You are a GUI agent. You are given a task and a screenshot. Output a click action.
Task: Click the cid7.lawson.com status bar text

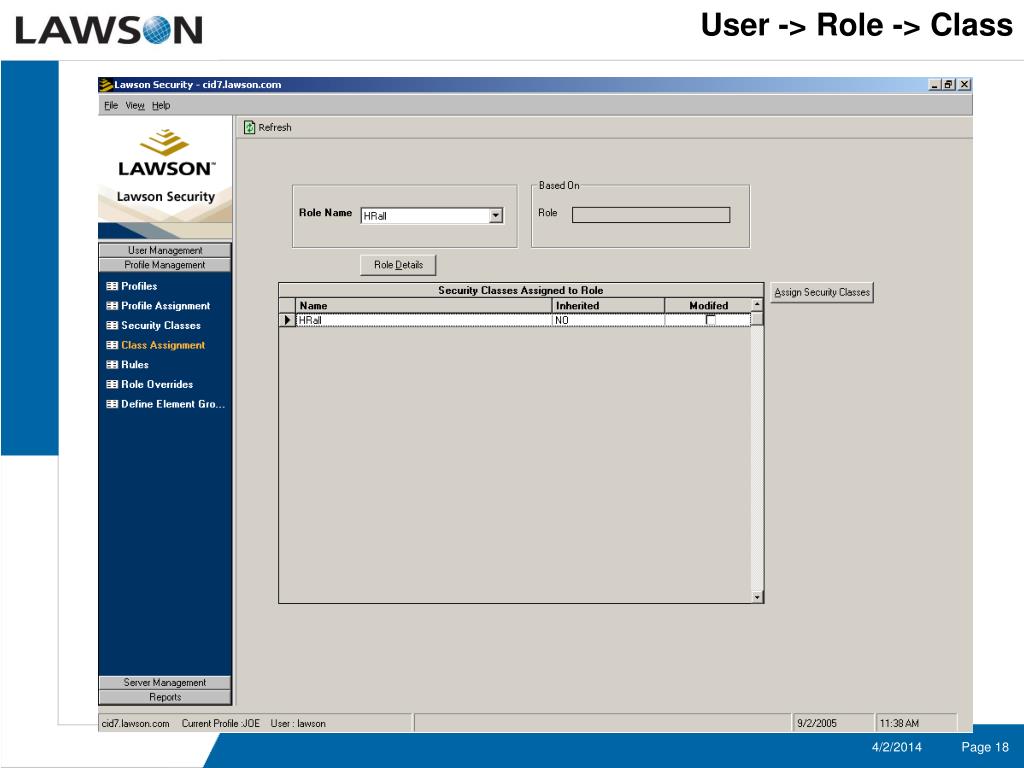click(x=136, y=724)
